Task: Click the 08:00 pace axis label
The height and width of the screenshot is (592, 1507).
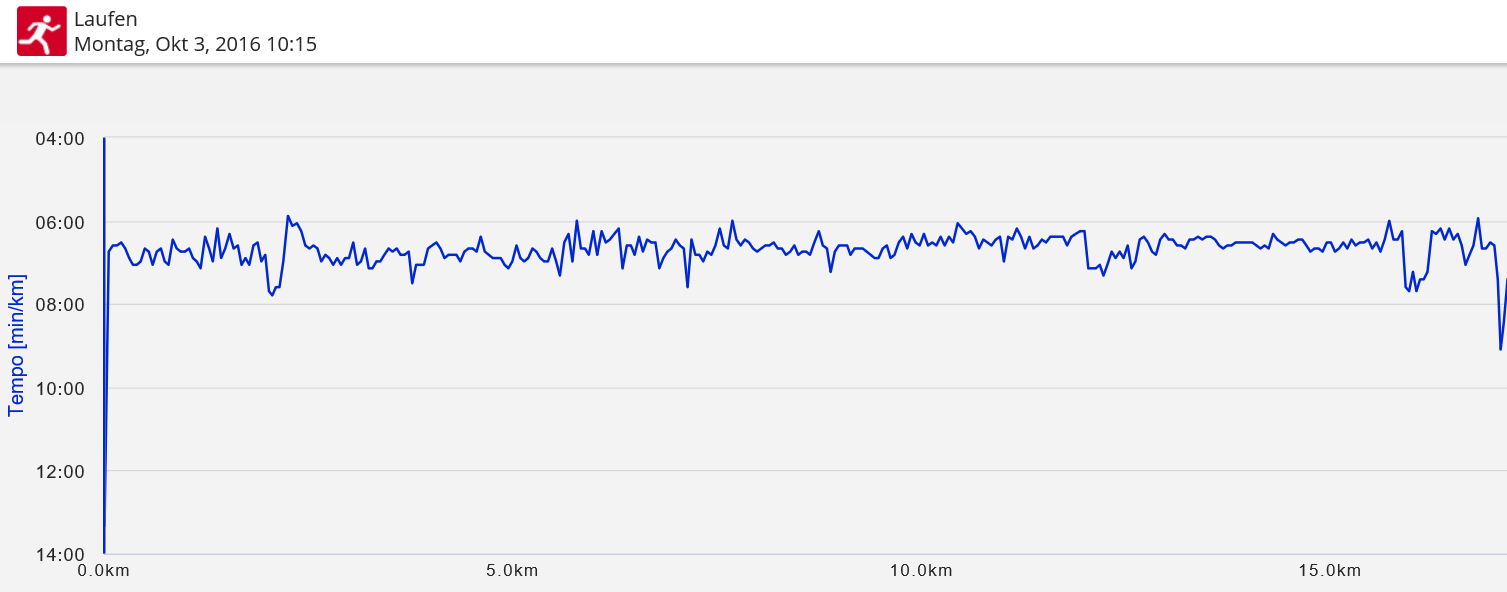Action: [59, 305]
